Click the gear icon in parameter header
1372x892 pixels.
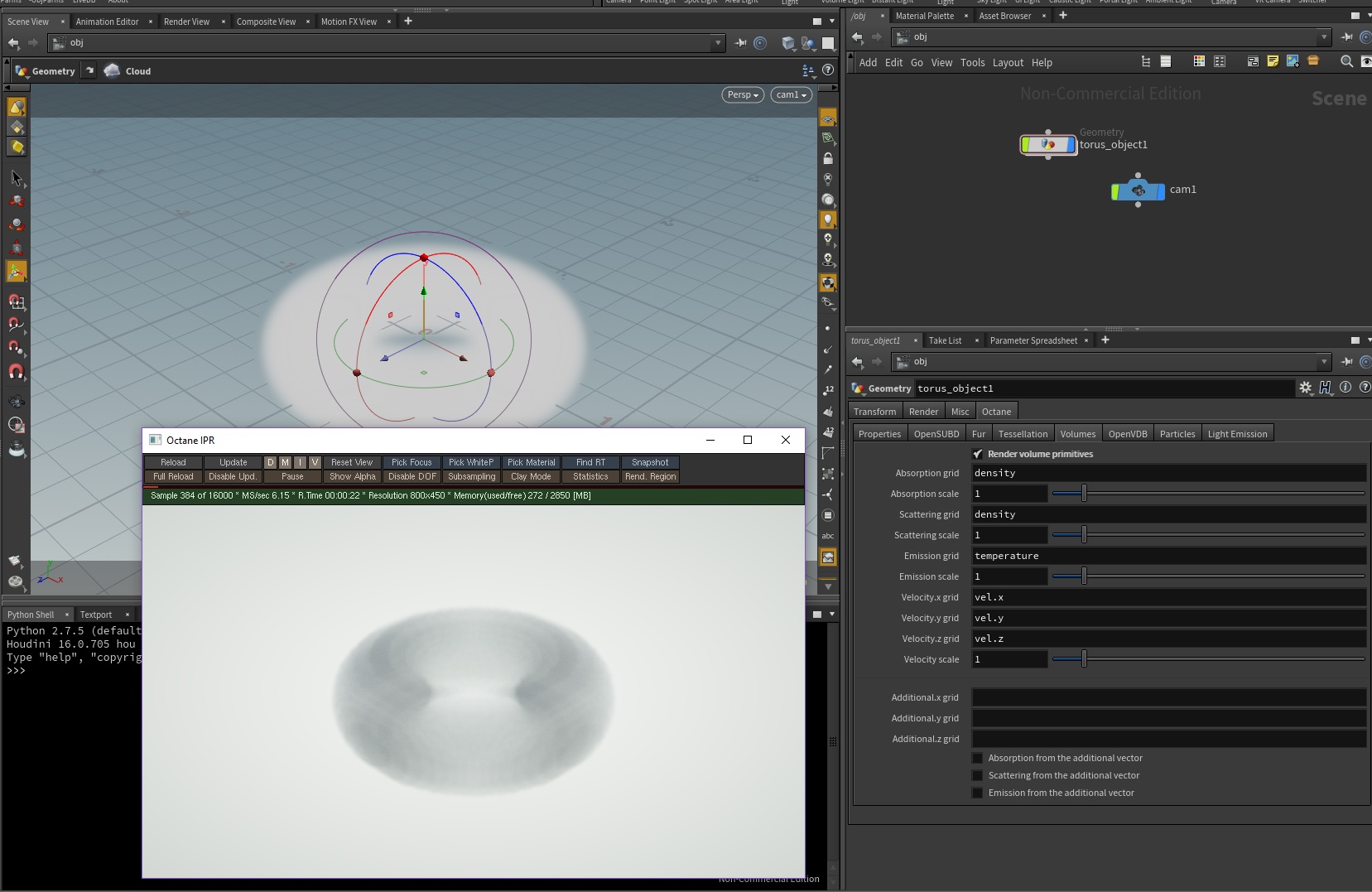pyautogui.click(x=1306, y=388)
